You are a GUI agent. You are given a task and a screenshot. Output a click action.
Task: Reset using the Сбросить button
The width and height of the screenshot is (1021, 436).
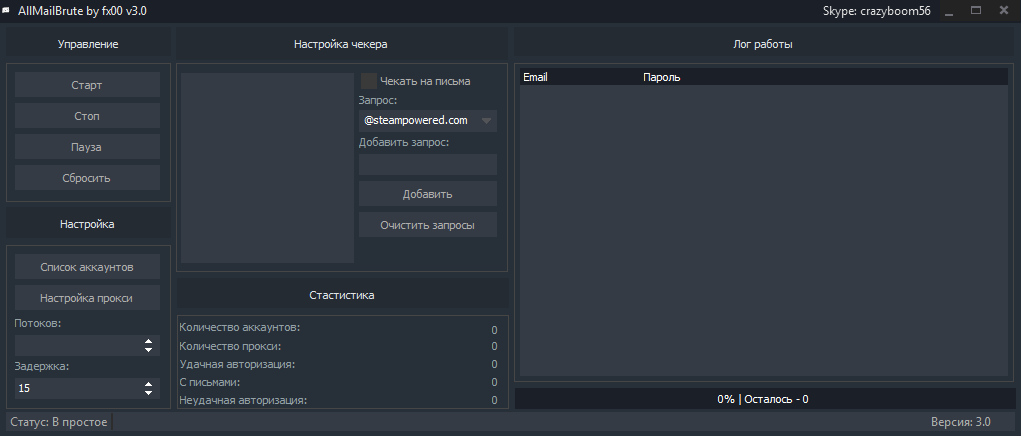click(x=87, y=178)
